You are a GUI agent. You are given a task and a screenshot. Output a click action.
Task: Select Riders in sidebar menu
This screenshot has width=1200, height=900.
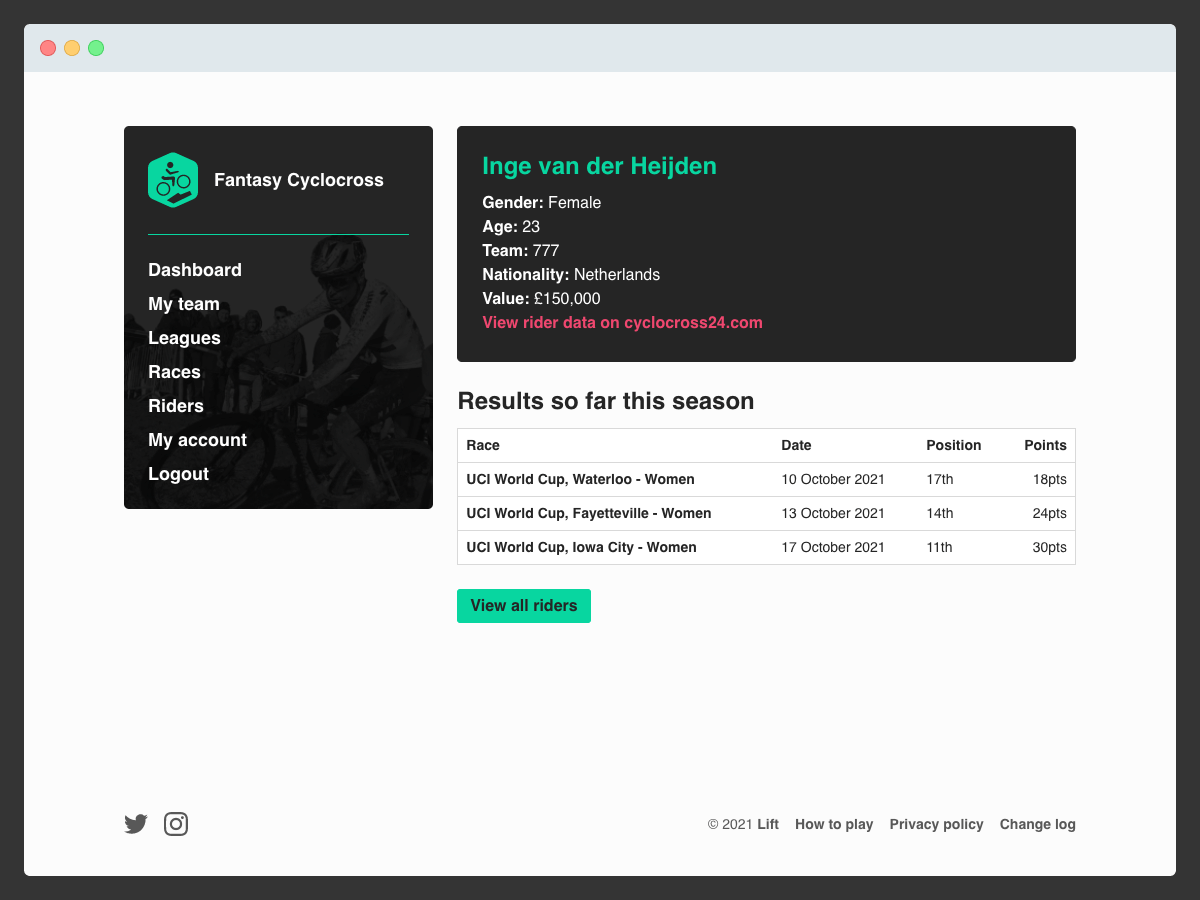point(176,406)
